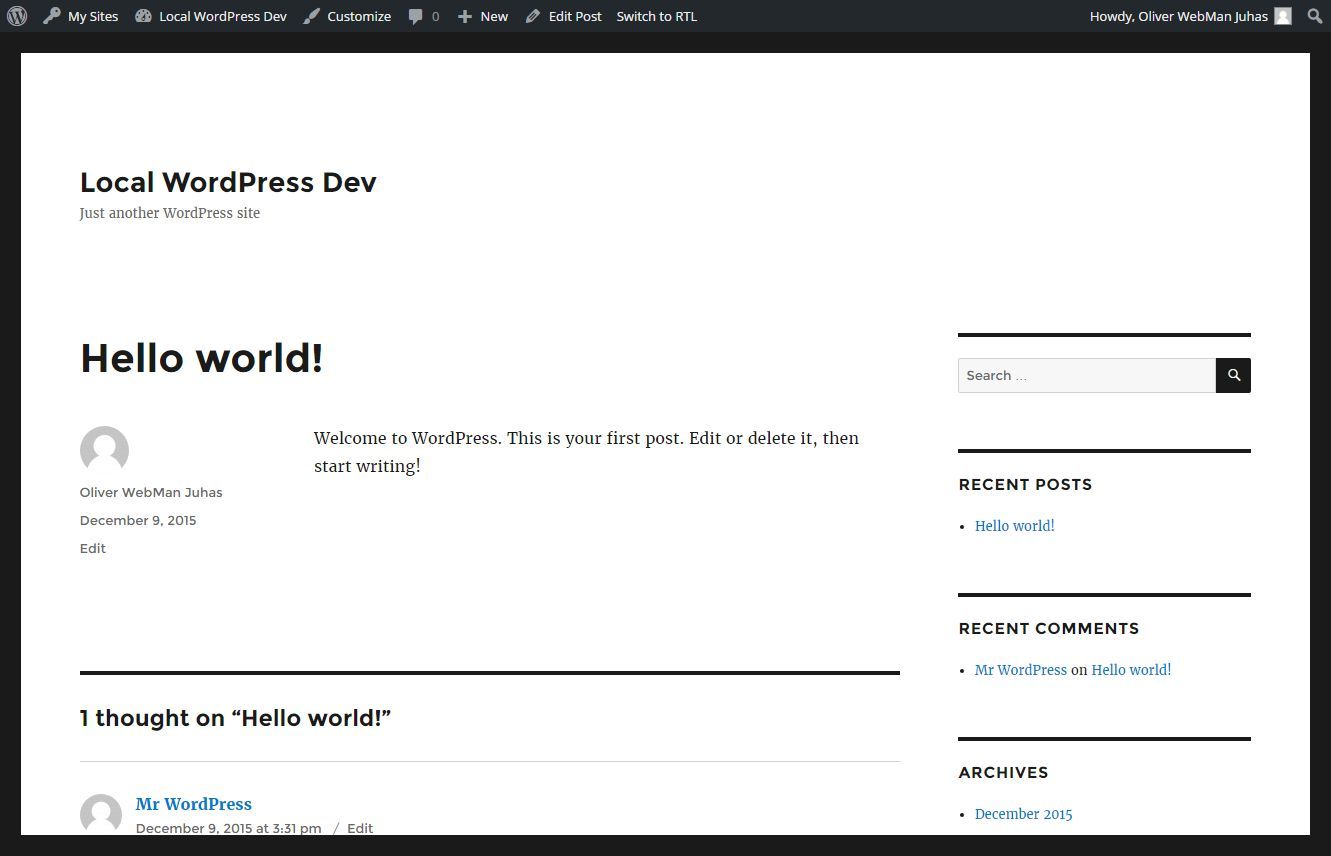Screen dimensions: 1331x856
Task: Click the admin bar user avatar
Action: point(1283,16)
